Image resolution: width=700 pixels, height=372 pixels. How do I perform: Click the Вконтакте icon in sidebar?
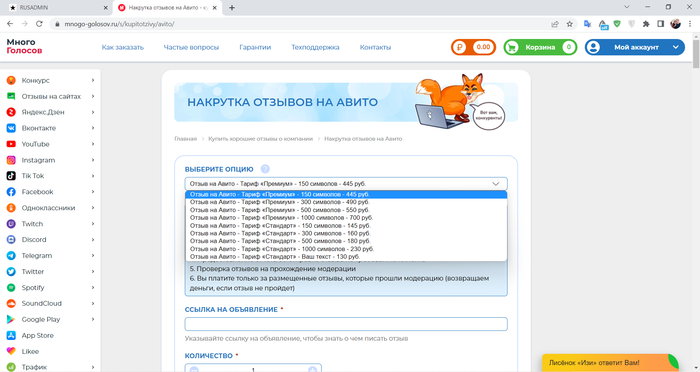(11, 128)
